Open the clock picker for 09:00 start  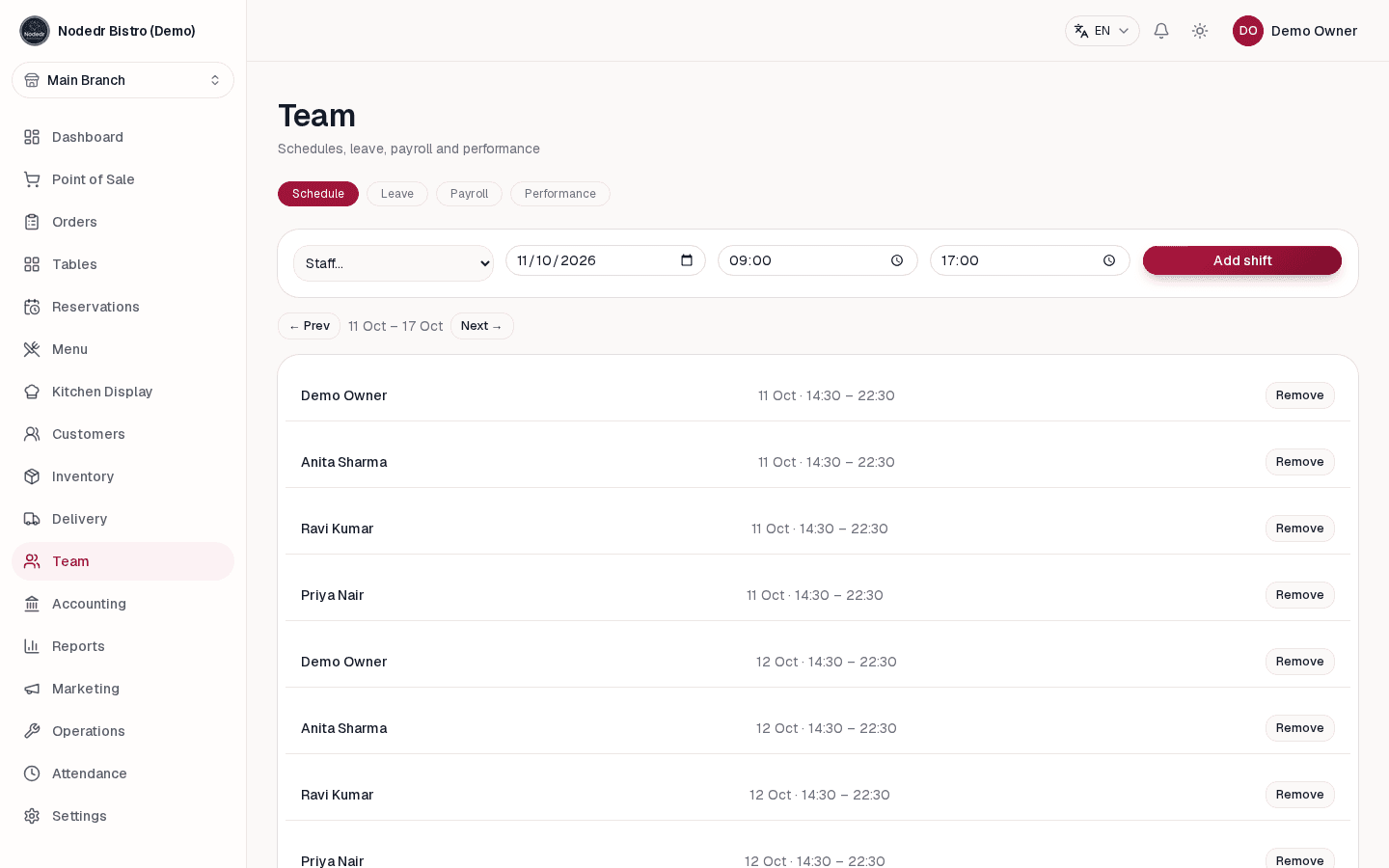[897, 260]
